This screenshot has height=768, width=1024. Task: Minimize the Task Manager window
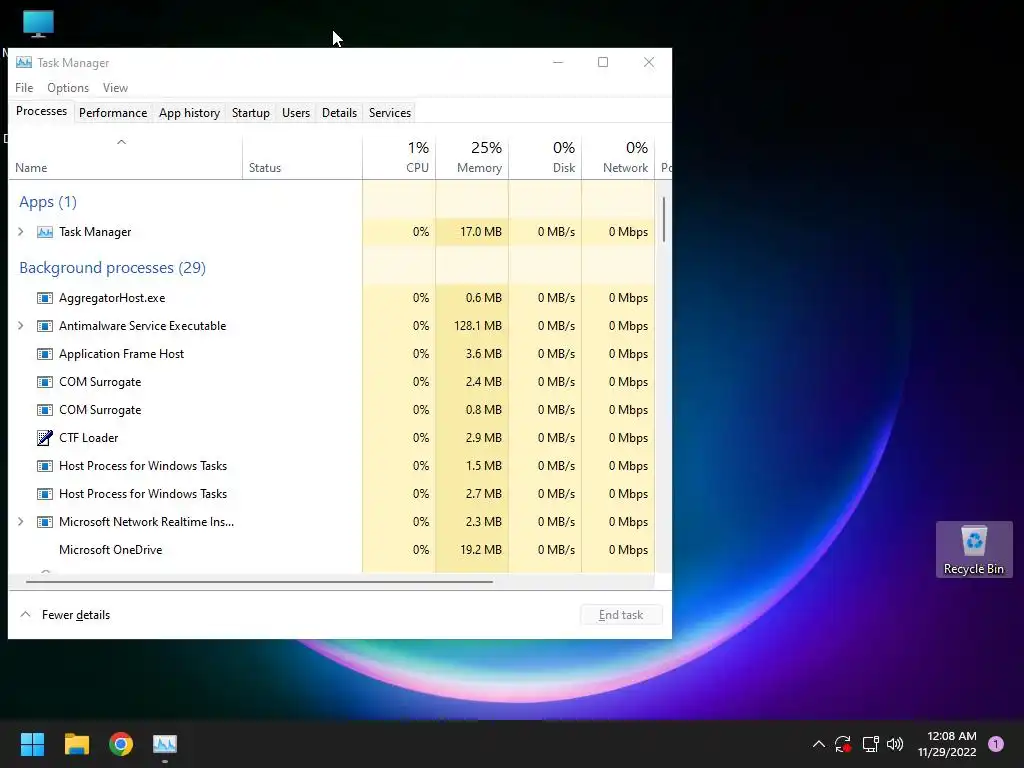(x=558, y=63)
